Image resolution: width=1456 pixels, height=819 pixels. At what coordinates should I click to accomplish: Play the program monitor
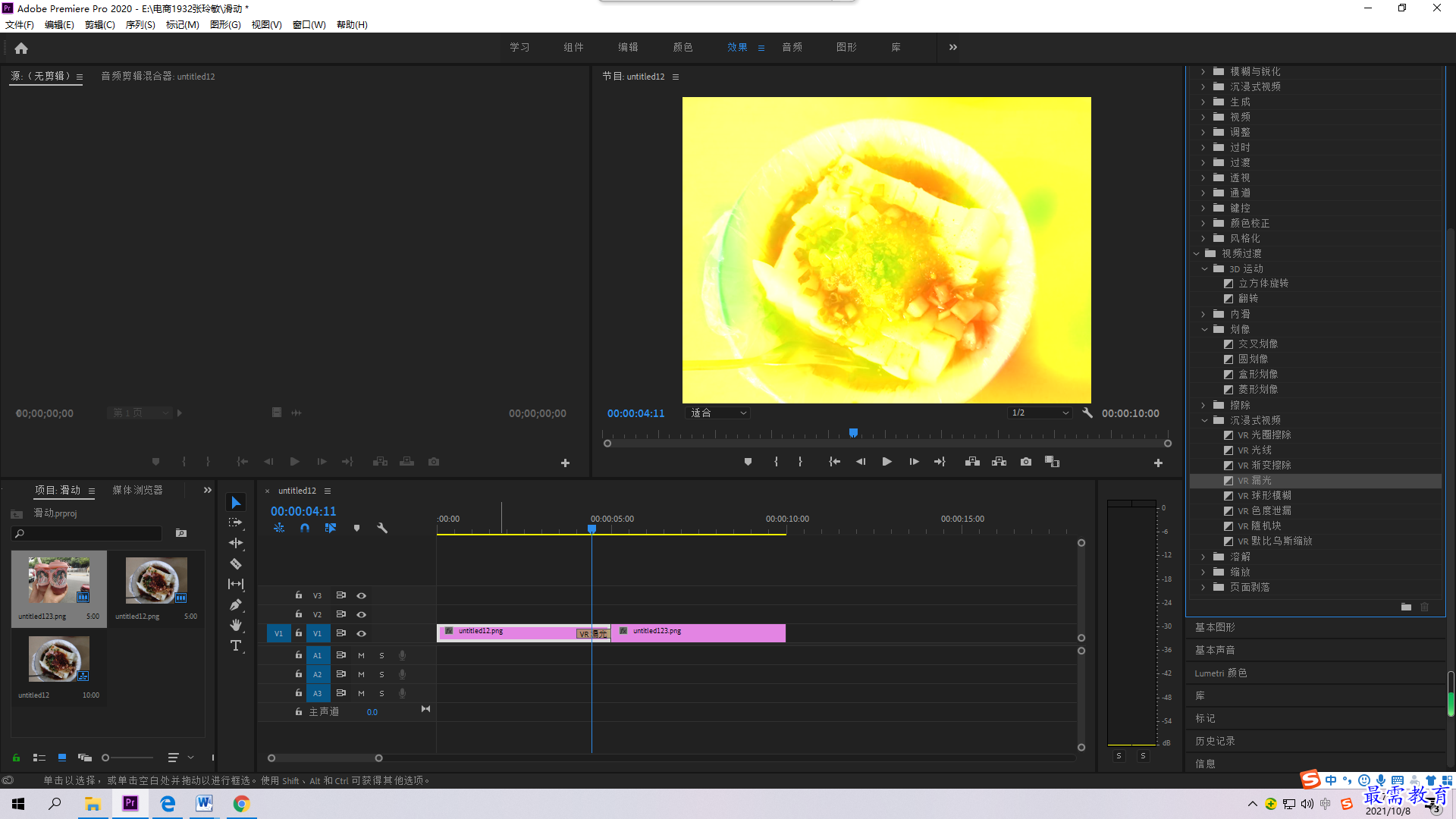(886, 462)
